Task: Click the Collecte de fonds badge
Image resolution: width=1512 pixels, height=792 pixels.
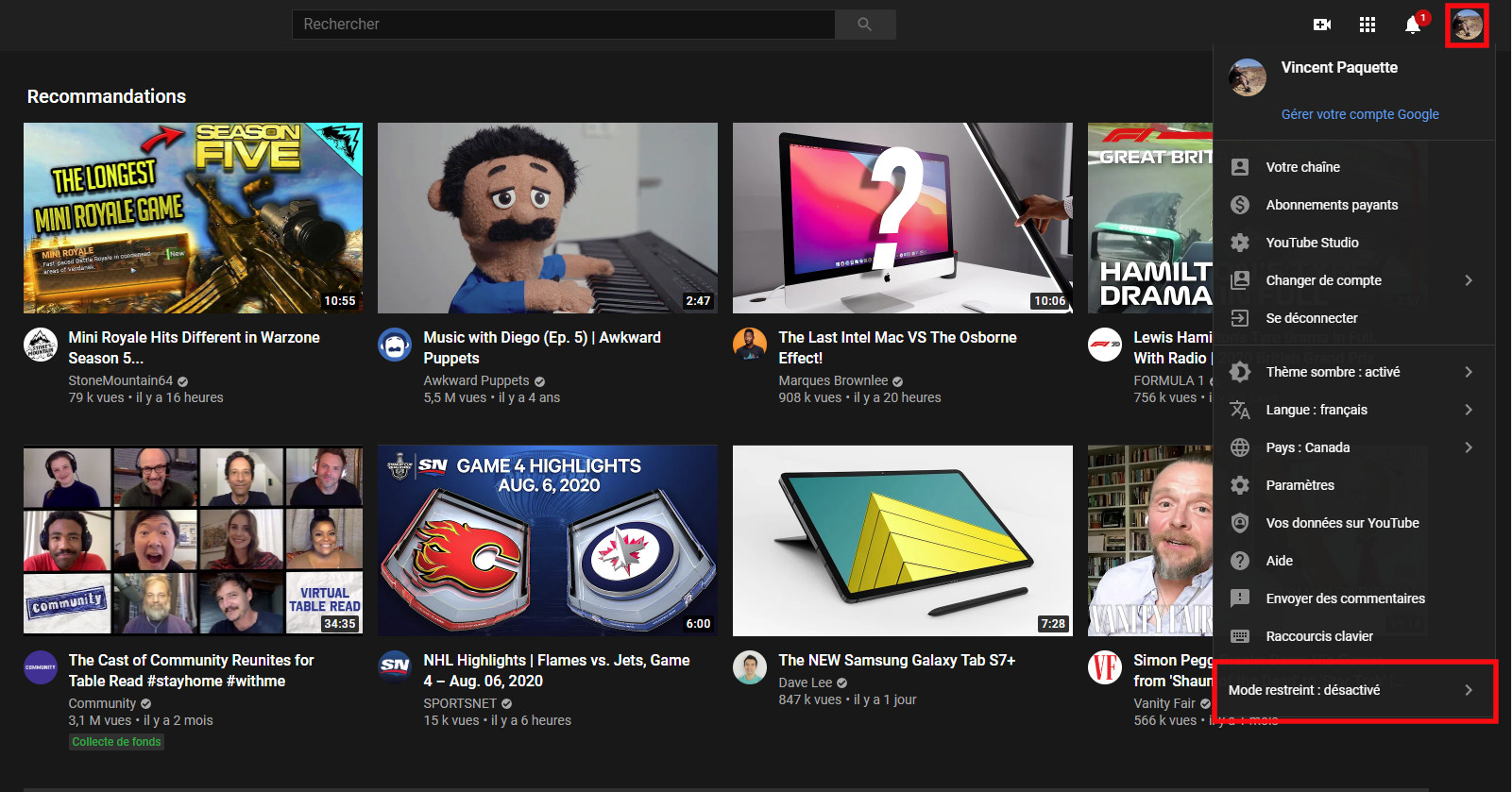Action: click(117, 742)
